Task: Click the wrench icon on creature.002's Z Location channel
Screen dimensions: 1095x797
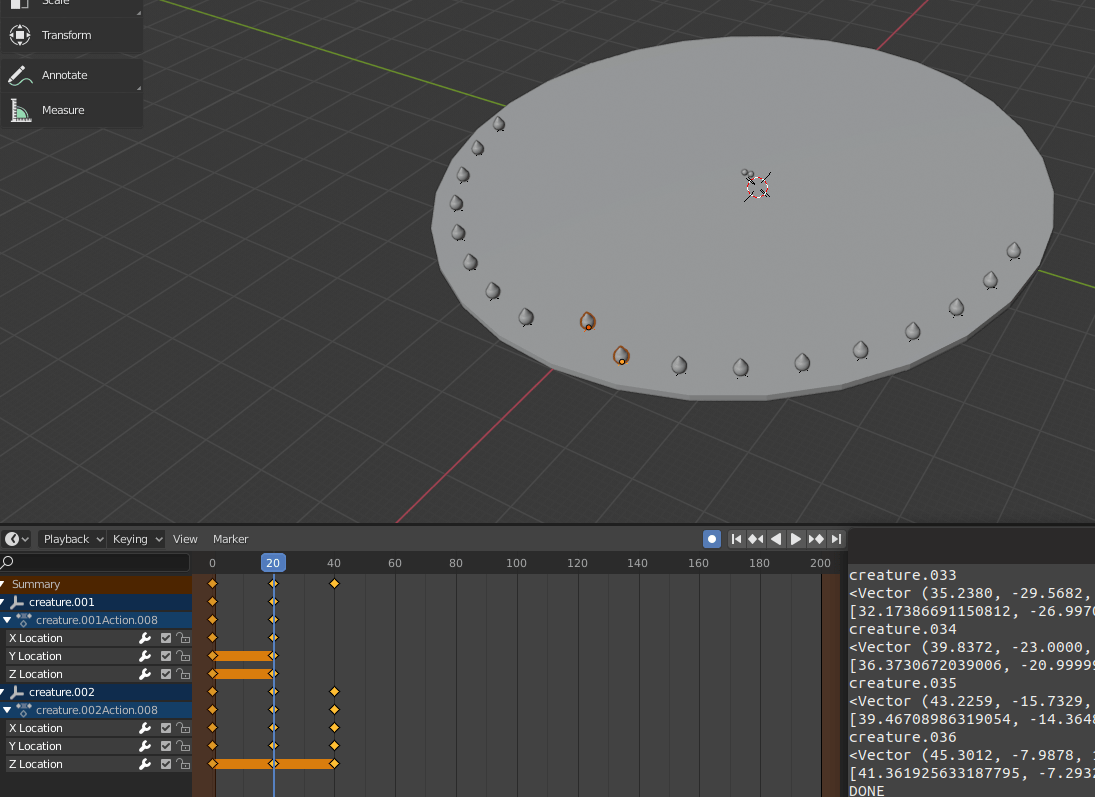Action: tap(145, 764)
